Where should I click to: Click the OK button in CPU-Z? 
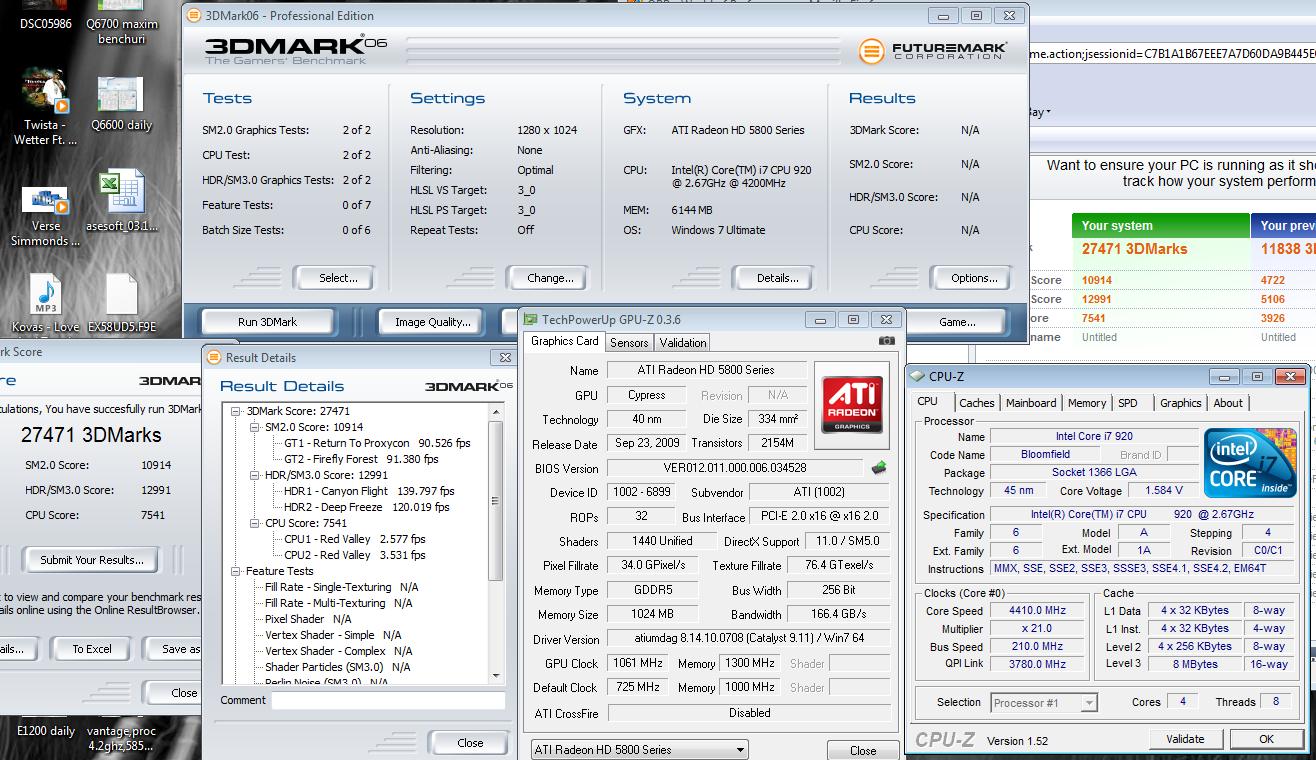pyautogui.click(x=1266, y=739)
